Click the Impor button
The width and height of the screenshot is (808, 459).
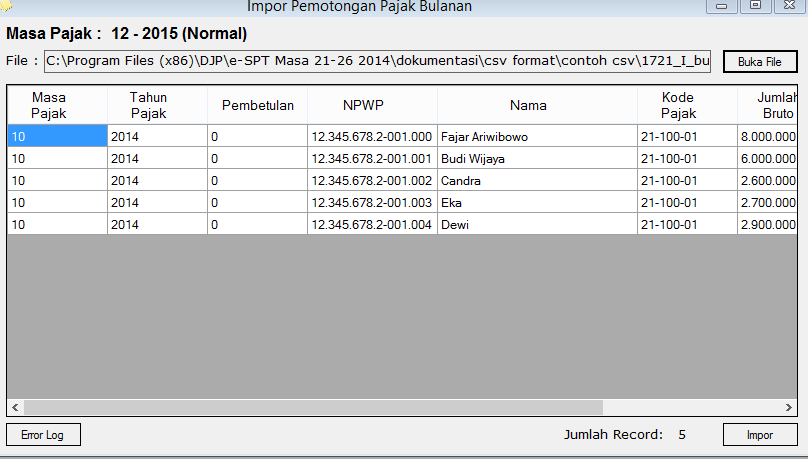(760, 434)
